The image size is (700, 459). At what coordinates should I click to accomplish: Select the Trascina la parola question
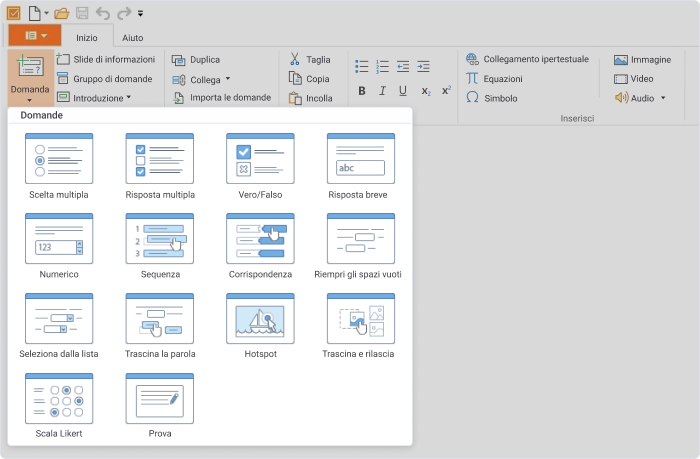click(160, 326)
